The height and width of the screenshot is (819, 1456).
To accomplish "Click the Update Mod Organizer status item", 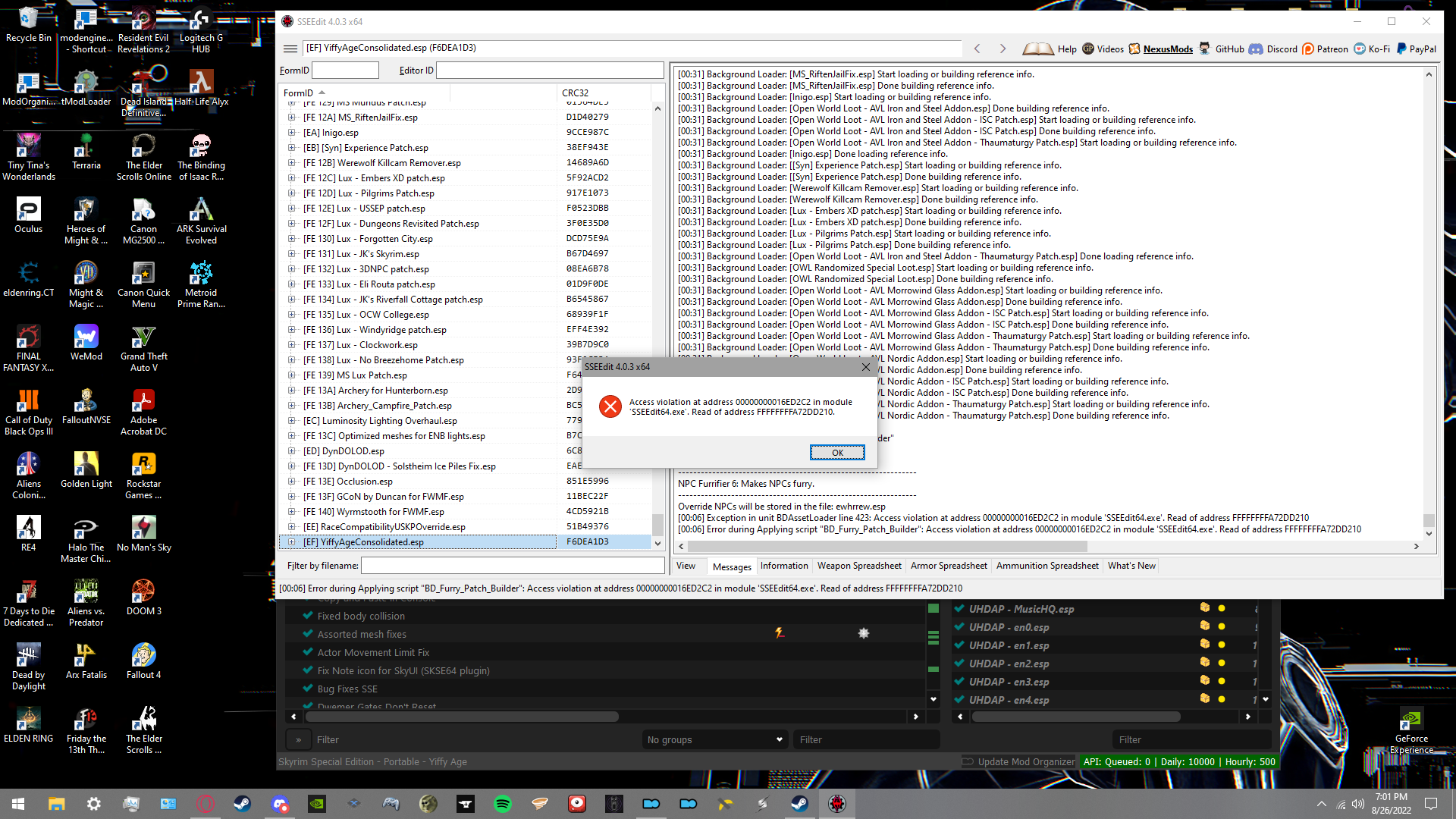I will point(1018,762).
